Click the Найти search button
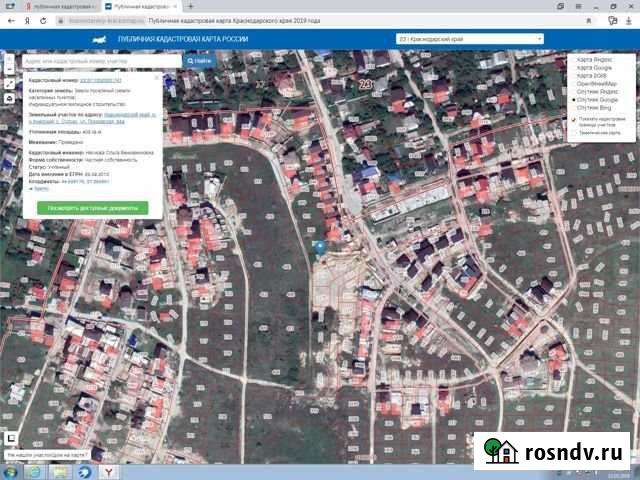Viewport: 640px width, 480px height. (198, 60)
